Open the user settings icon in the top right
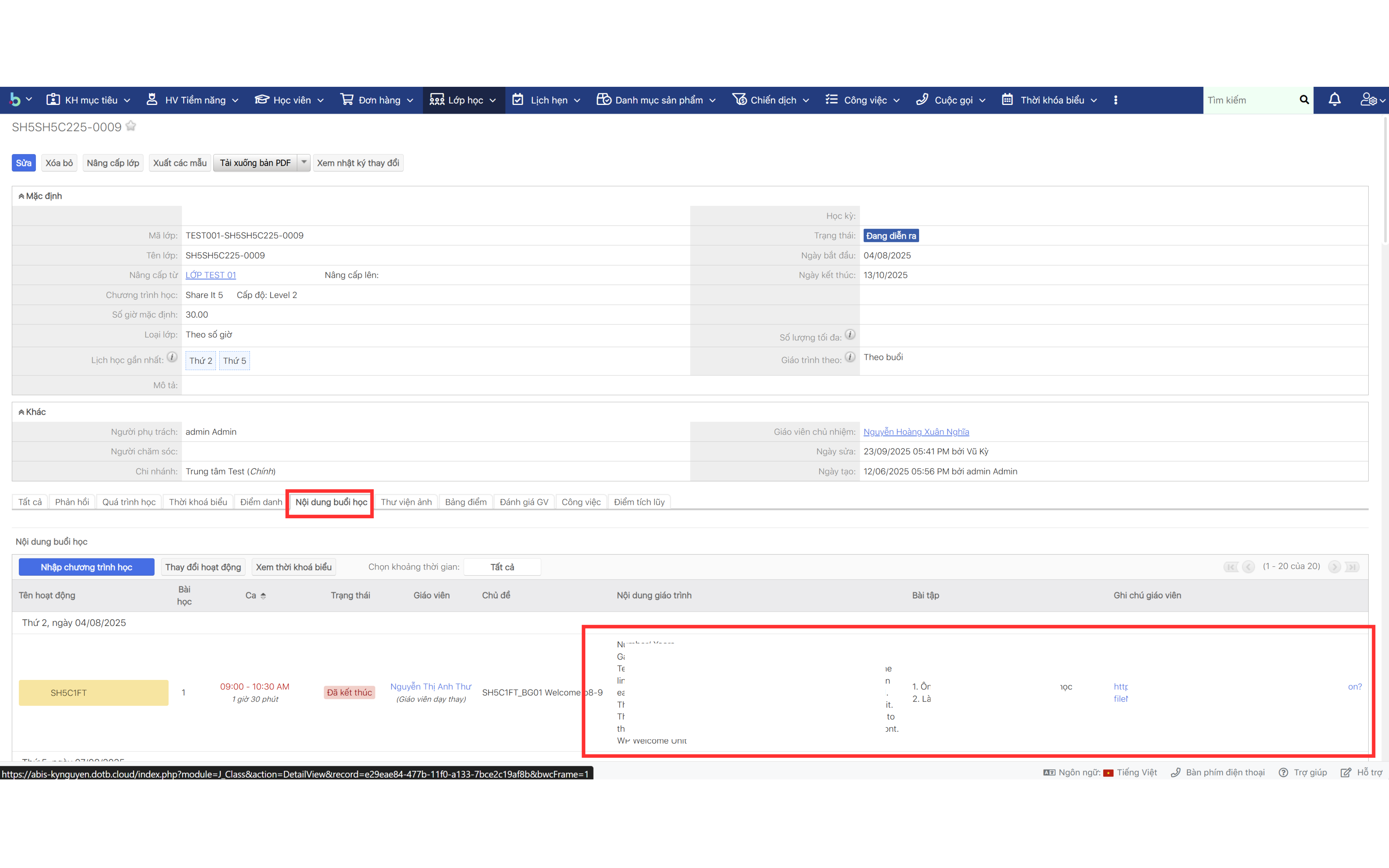 tap(1369, 100)
